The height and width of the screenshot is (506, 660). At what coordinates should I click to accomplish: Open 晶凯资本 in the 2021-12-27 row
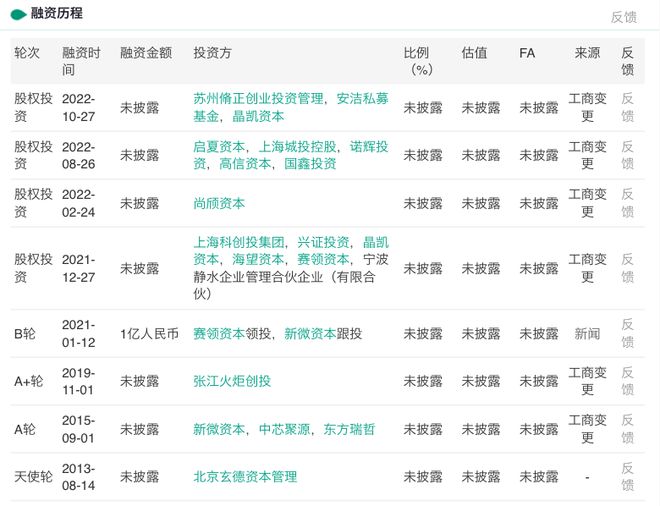pos(290,250)
